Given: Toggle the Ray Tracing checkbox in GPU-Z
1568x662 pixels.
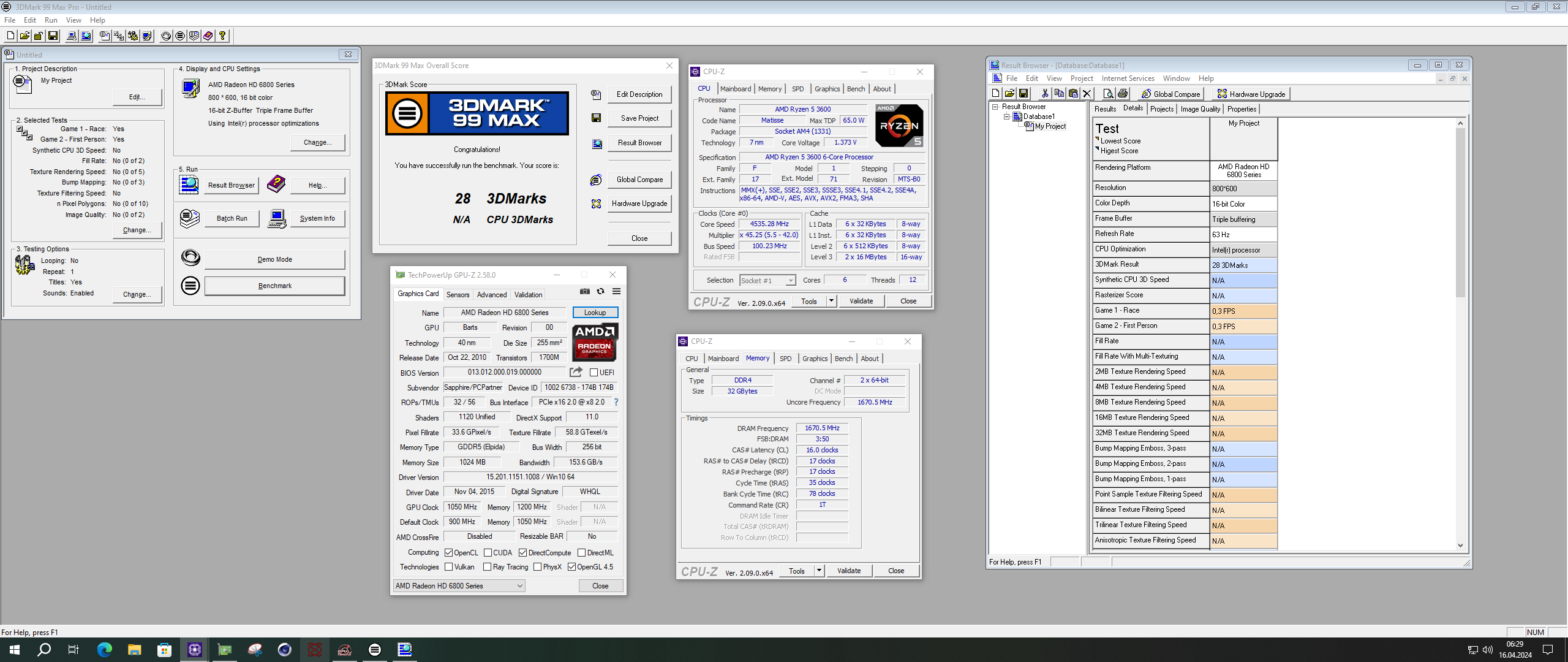Looking at the screenshot, I should point(487,567).
